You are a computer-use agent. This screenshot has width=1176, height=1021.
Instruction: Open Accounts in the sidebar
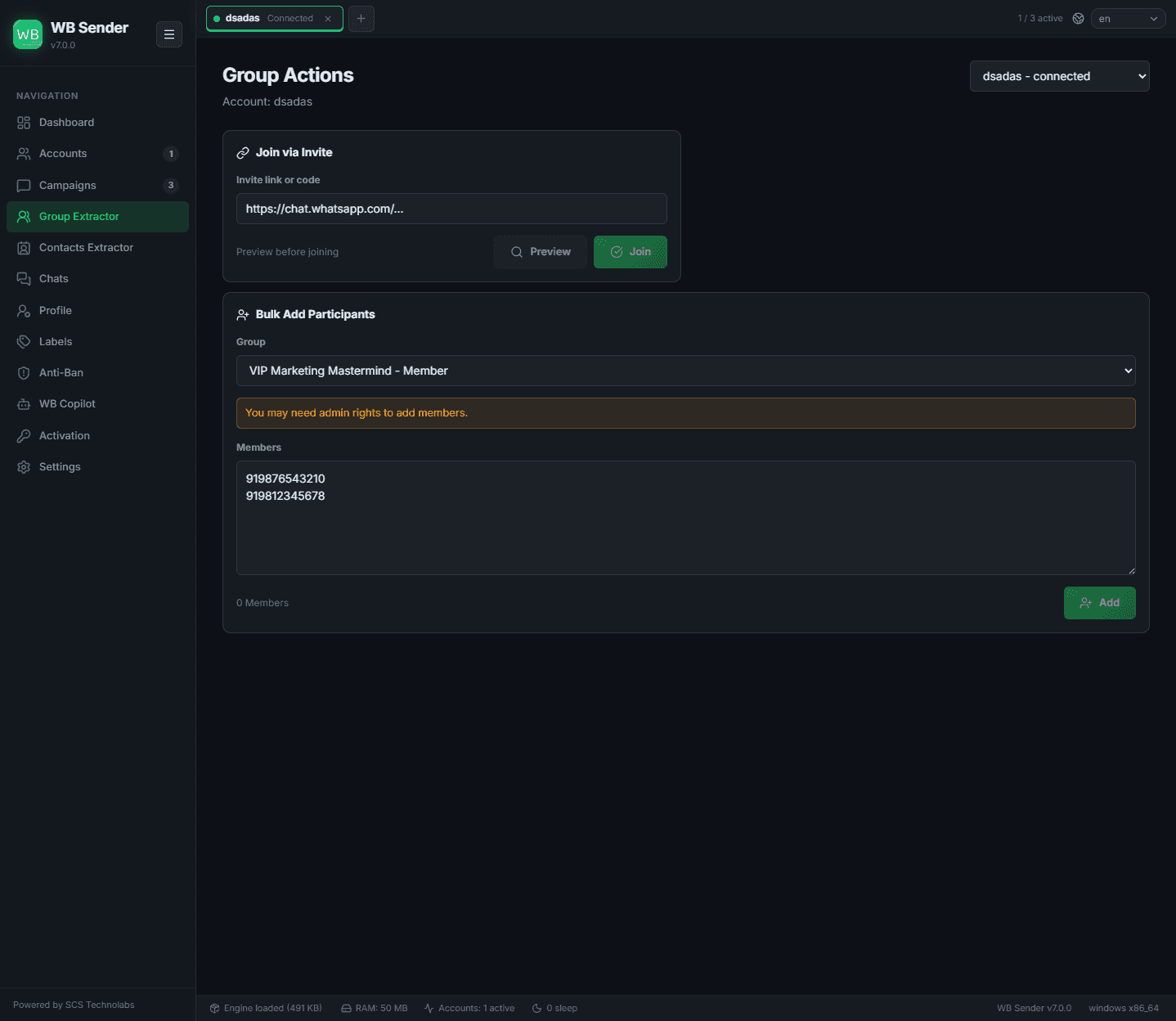pos(97,154)
